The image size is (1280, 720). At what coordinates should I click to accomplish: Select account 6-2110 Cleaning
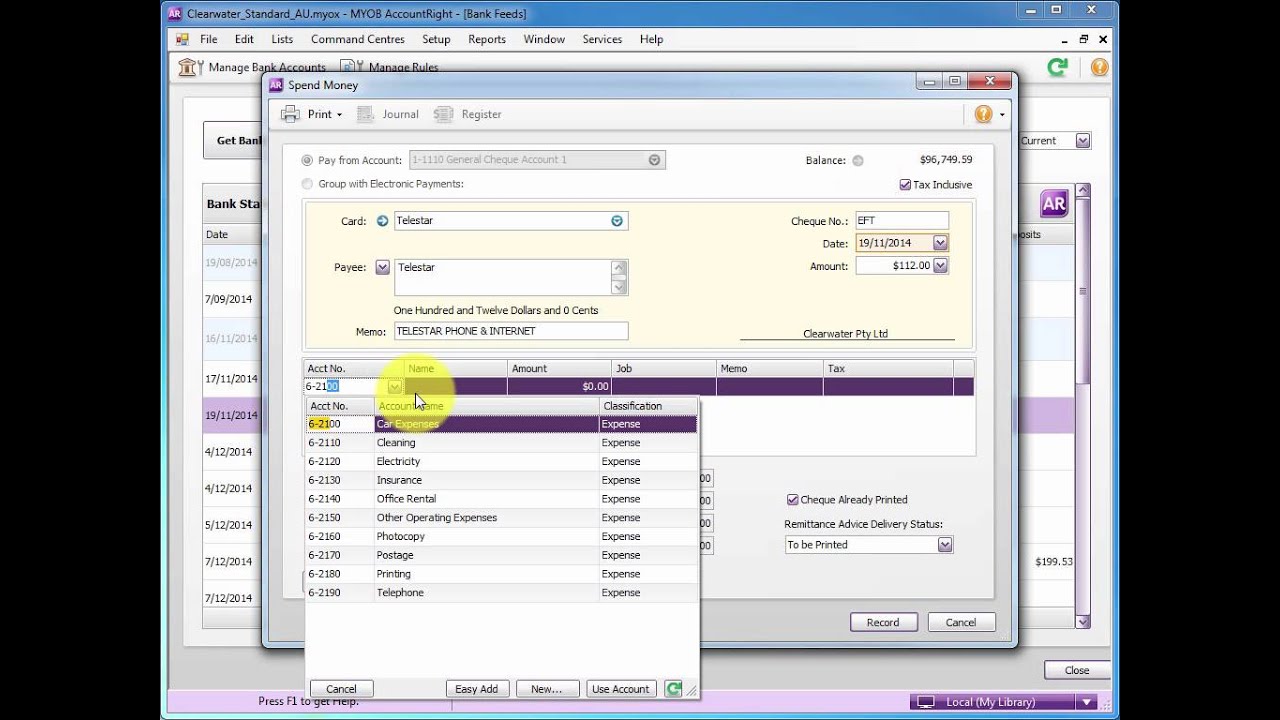coord(502,443)
